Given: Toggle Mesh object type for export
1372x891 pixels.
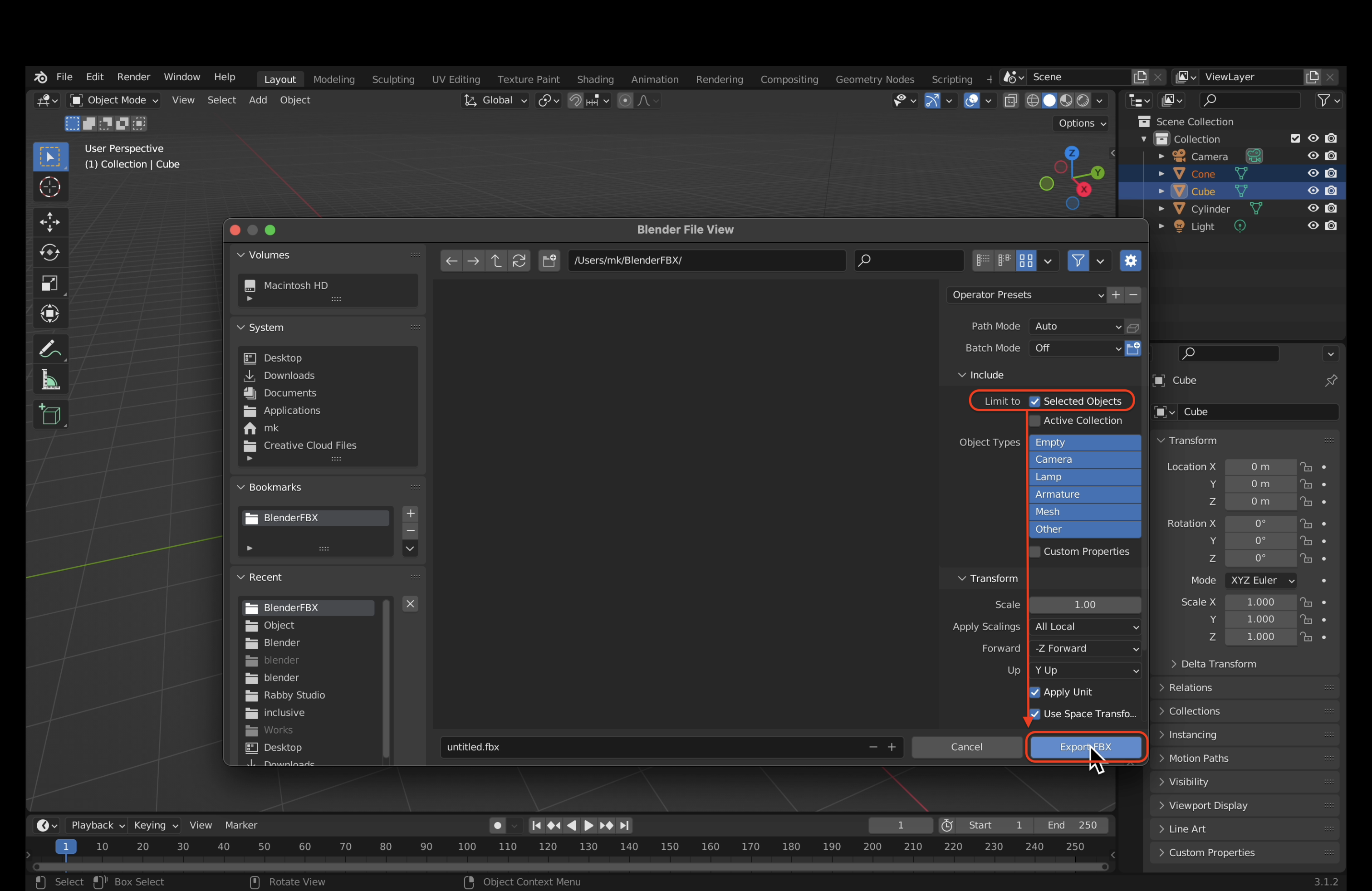Looking at the screenshot, I should pyautogui.click(x=1084, y=512).
